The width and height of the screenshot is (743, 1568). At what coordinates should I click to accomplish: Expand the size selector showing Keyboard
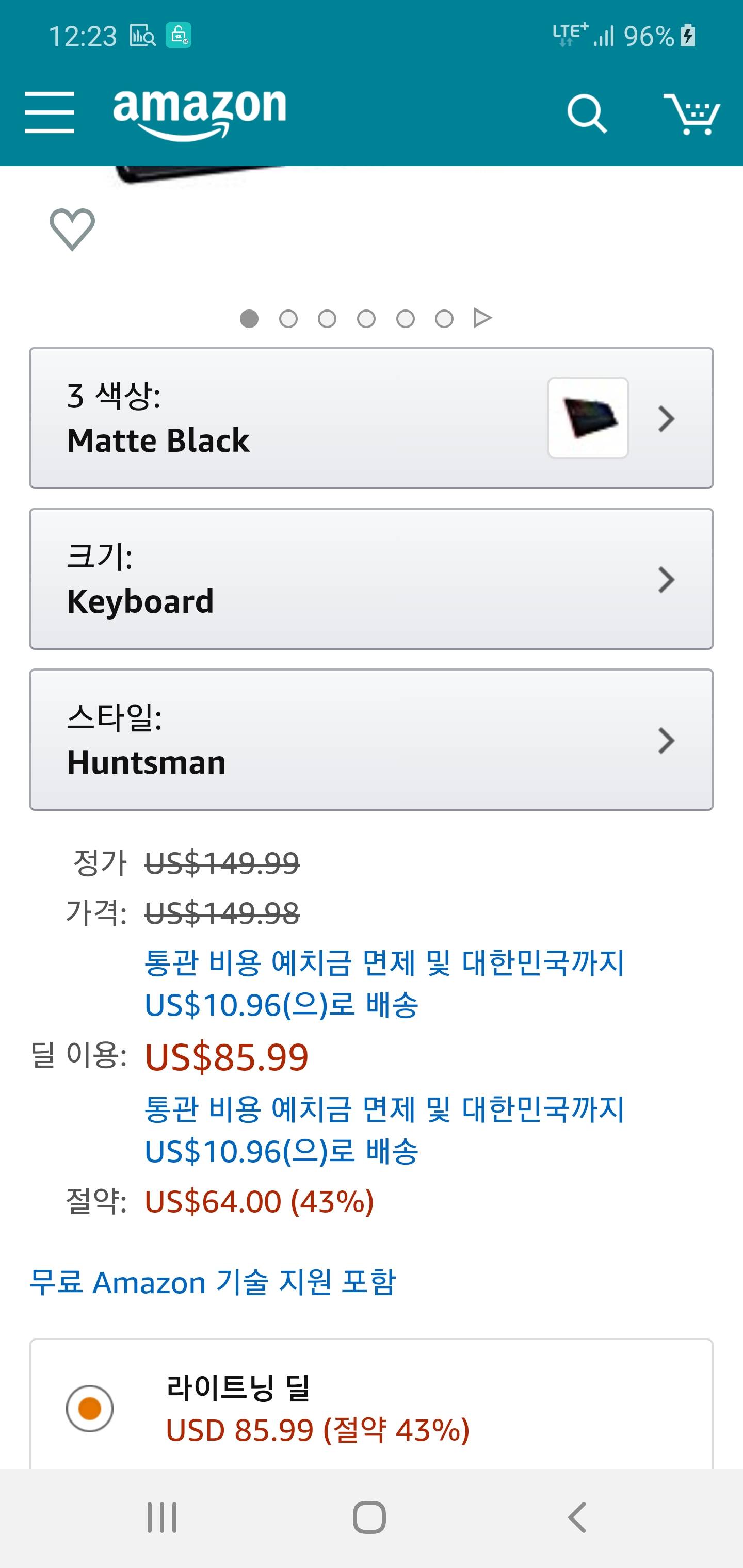point(371,579)
